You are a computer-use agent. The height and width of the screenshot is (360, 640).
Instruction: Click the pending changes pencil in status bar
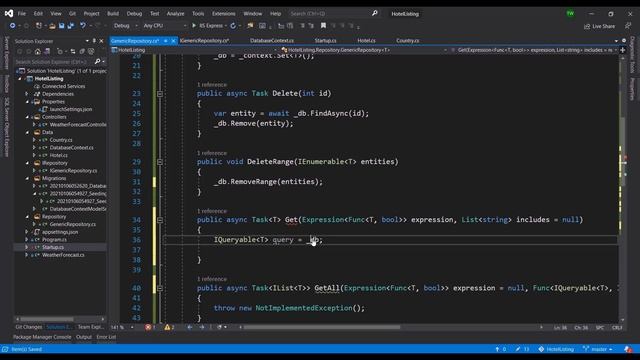click(x=518, y=349)
